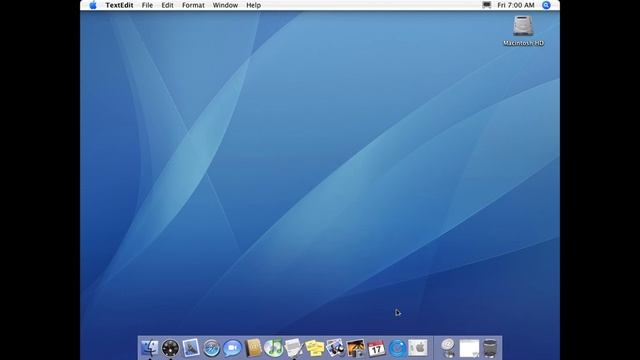Open the Apple menu
640x360 pixels.
(x=93, y=5)
